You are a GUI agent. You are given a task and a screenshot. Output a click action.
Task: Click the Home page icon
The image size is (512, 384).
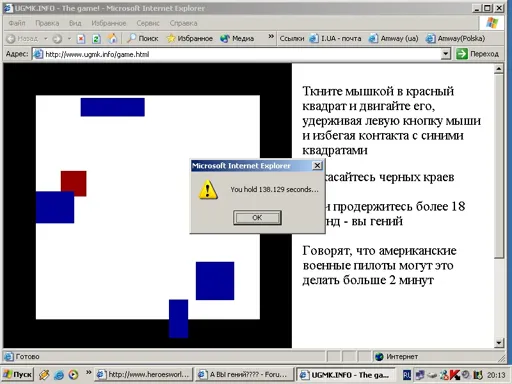pos(112,39)
